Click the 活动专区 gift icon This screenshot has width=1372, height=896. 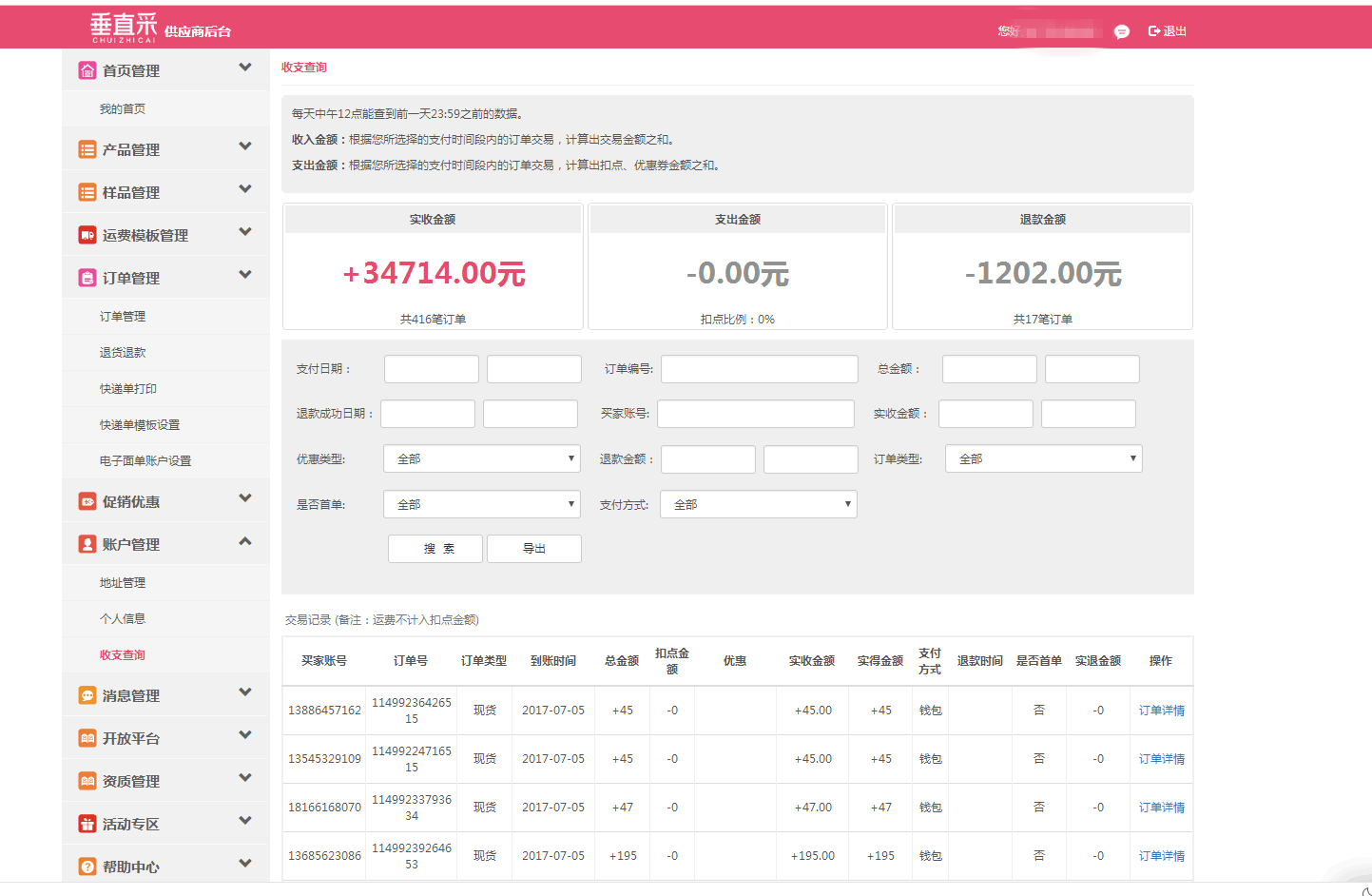click(87, 824)
